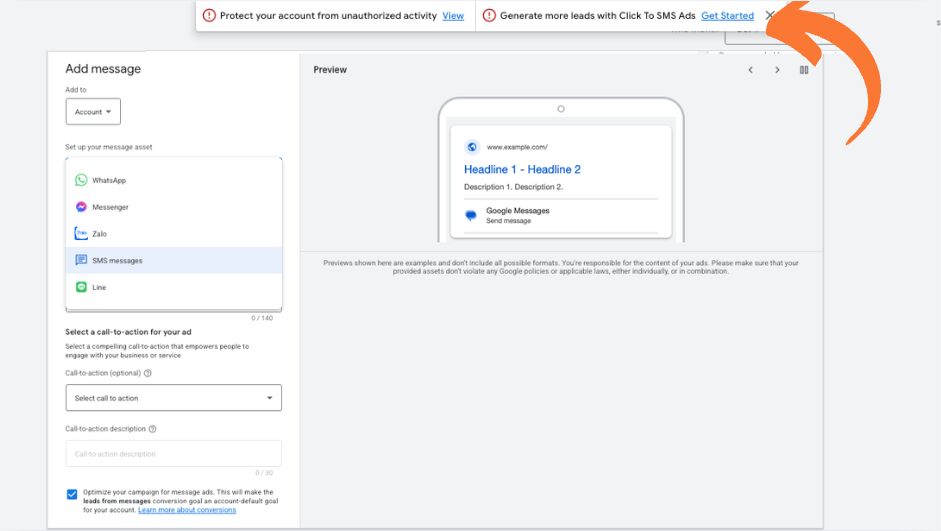
Task: Go to previous preview arrow
Action: (x=750, y=70)
